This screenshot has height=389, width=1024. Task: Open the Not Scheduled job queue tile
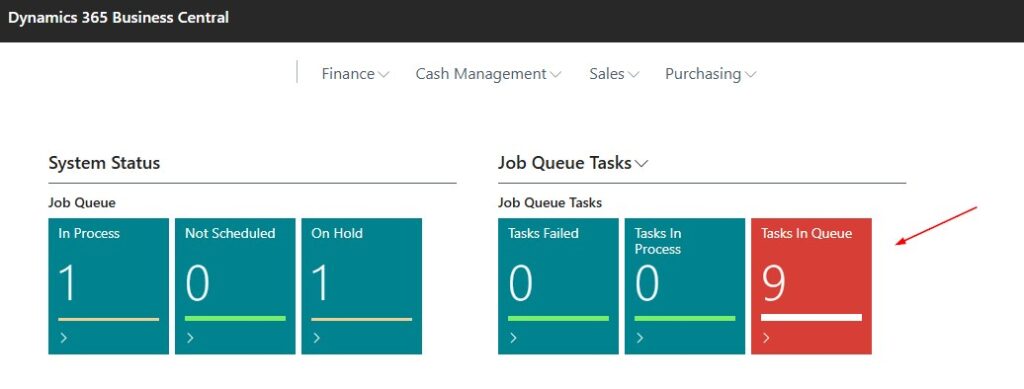pyautogui.click(x=235, y=286)
